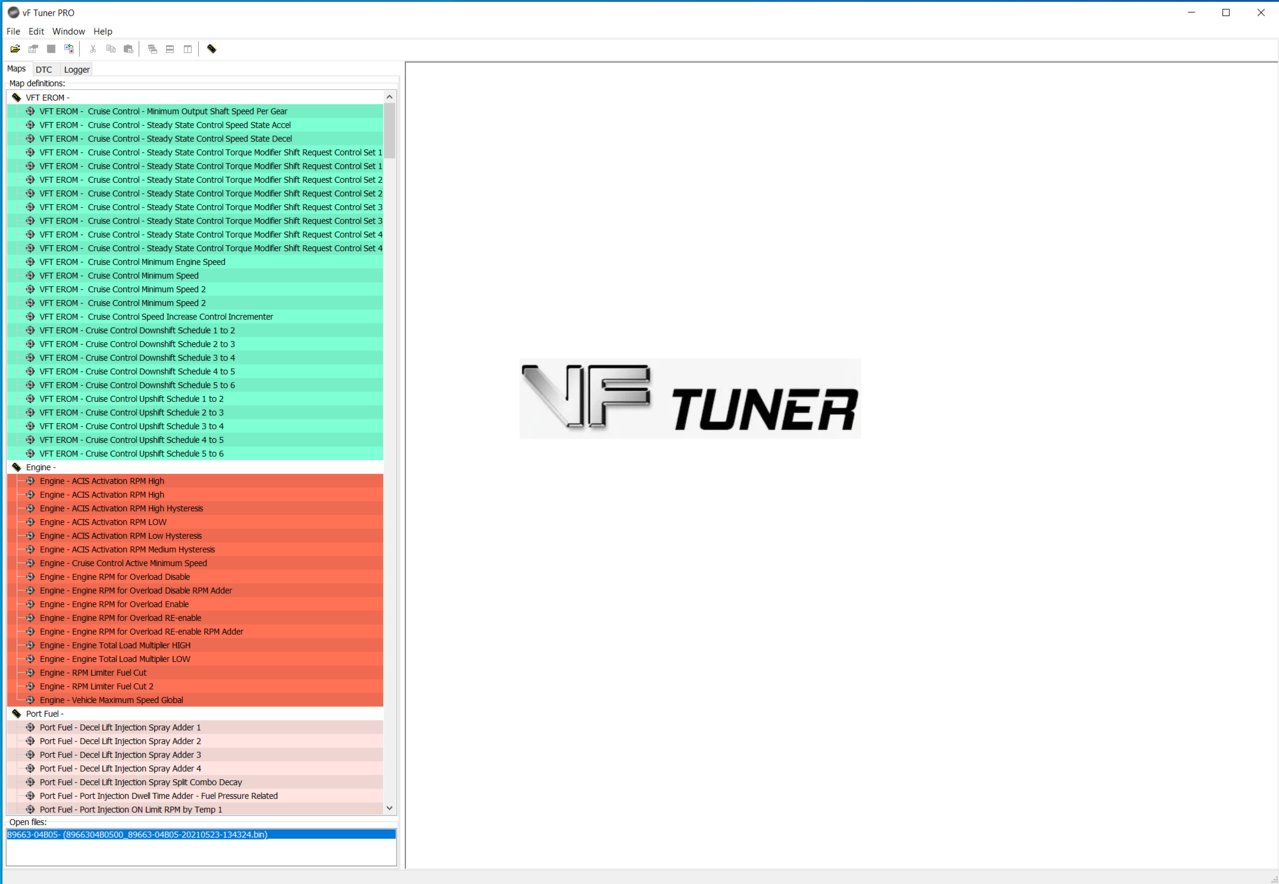Click the scissors Cut toolbar icon
The image size is (1279, 884).
point(93,49)
